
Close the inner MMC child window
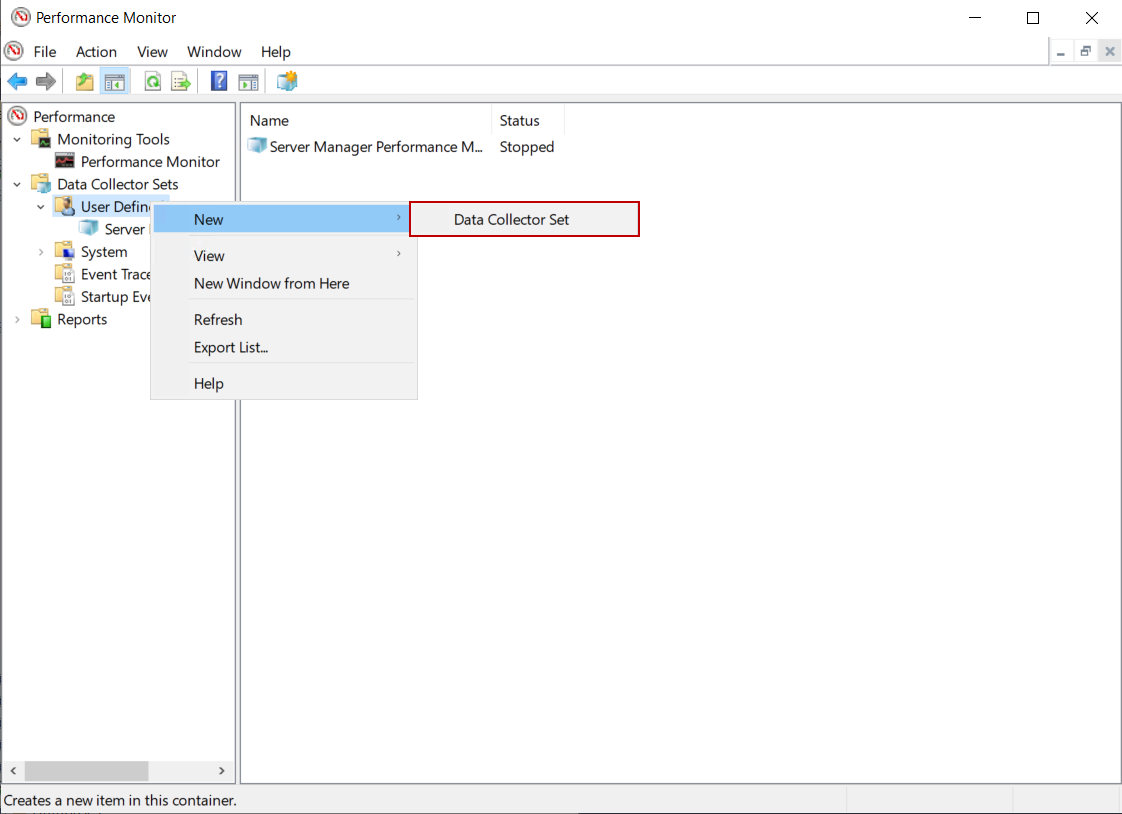point(1110,52)
